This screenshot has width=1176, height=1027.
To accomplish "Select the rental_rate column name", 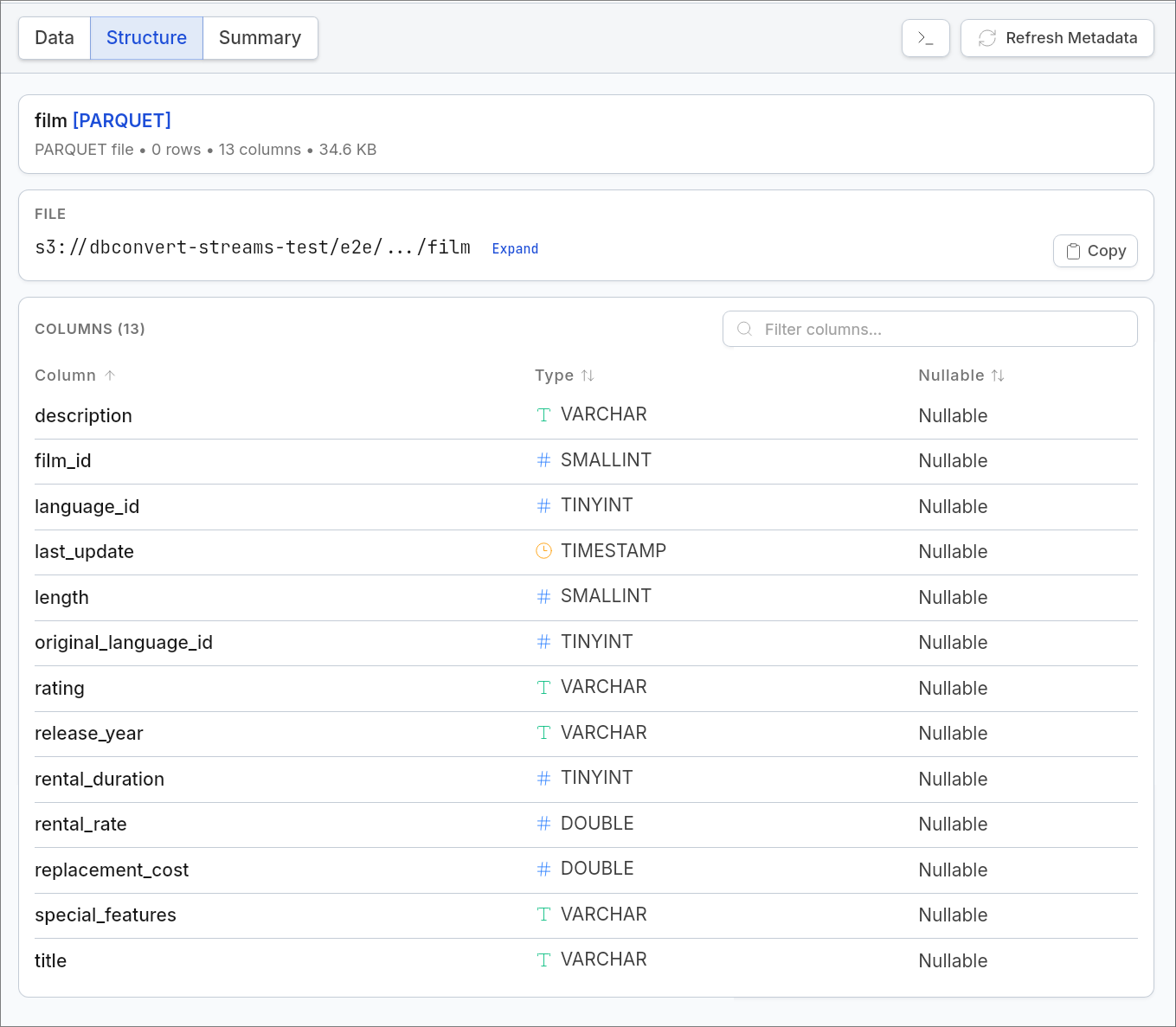I will pos(80,825).
